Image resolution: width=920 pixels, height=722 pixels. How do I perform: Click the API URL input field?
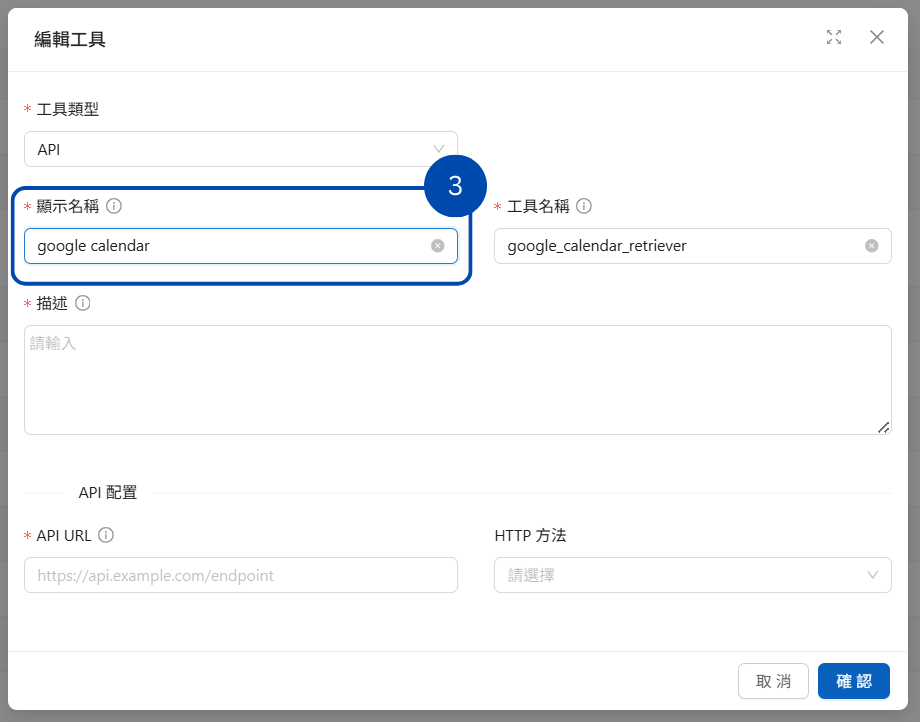pos(241,575)
